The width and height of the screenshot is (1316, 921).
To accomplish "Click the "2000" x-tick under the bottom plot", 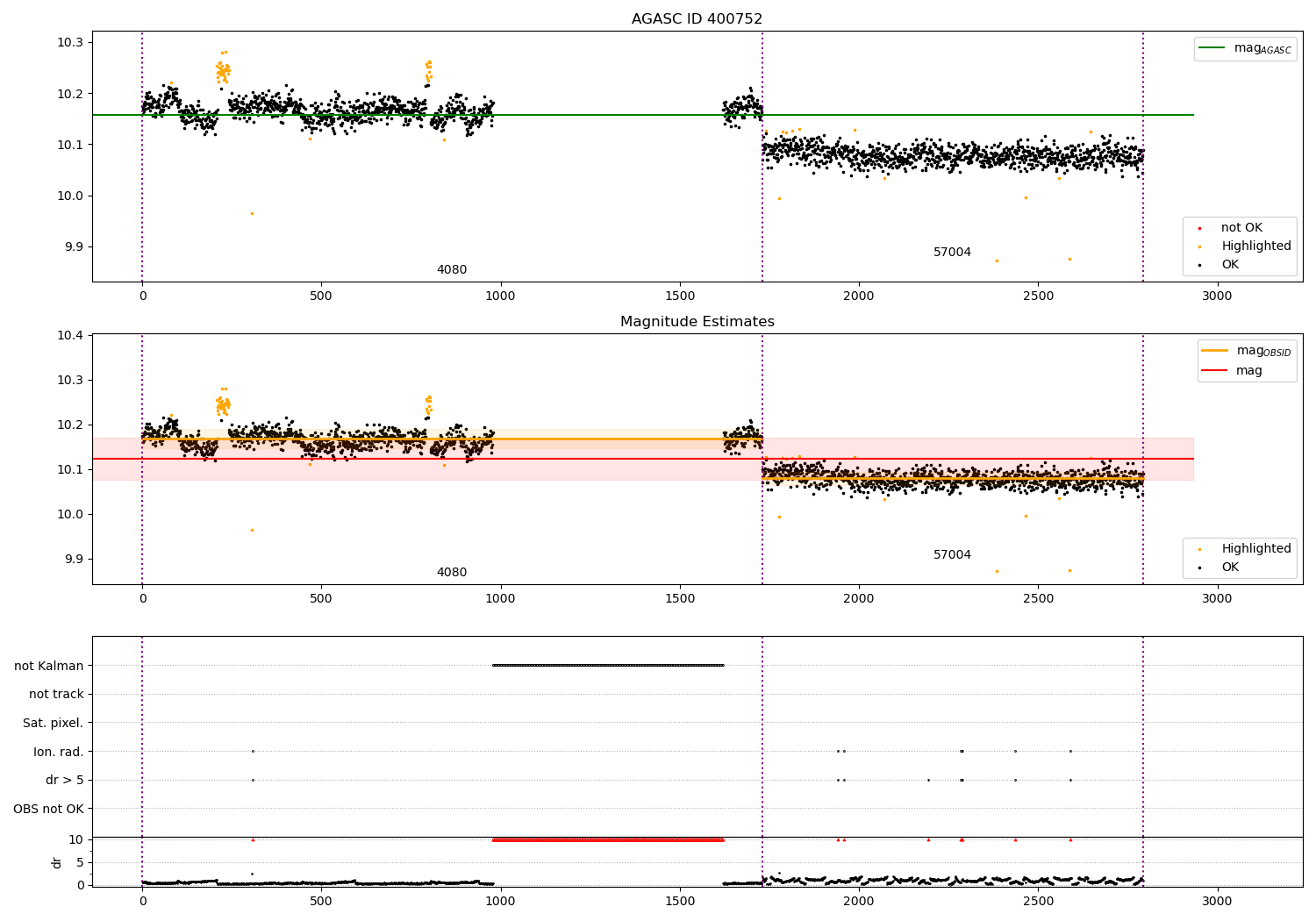I will click(x=859, y=902).
